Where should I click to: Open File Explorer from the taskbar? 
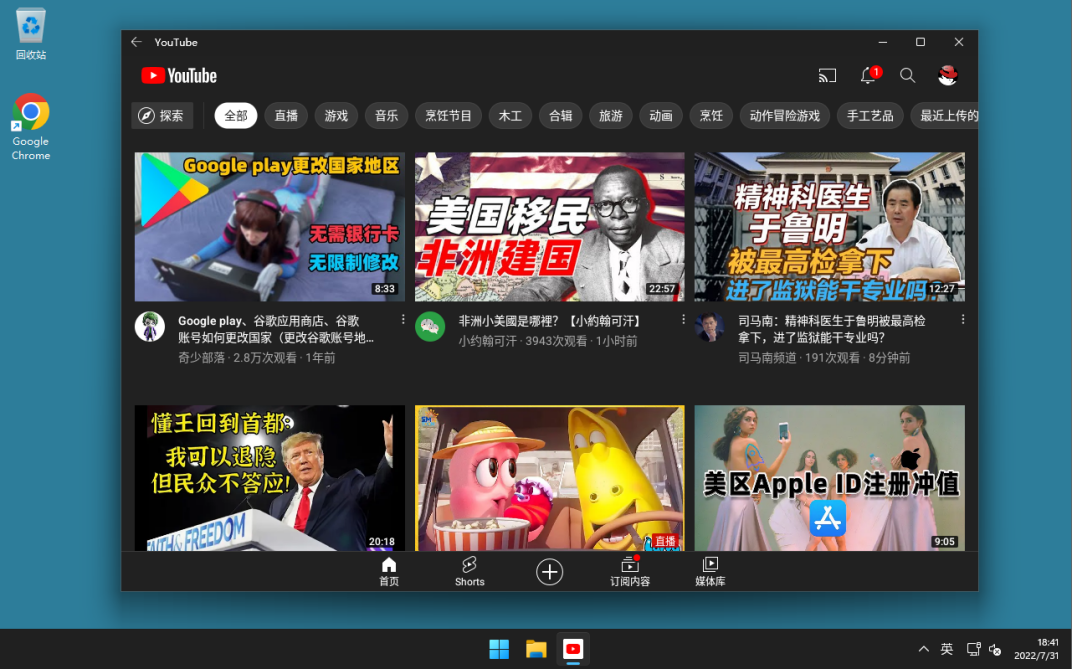[x=536, y=648]
